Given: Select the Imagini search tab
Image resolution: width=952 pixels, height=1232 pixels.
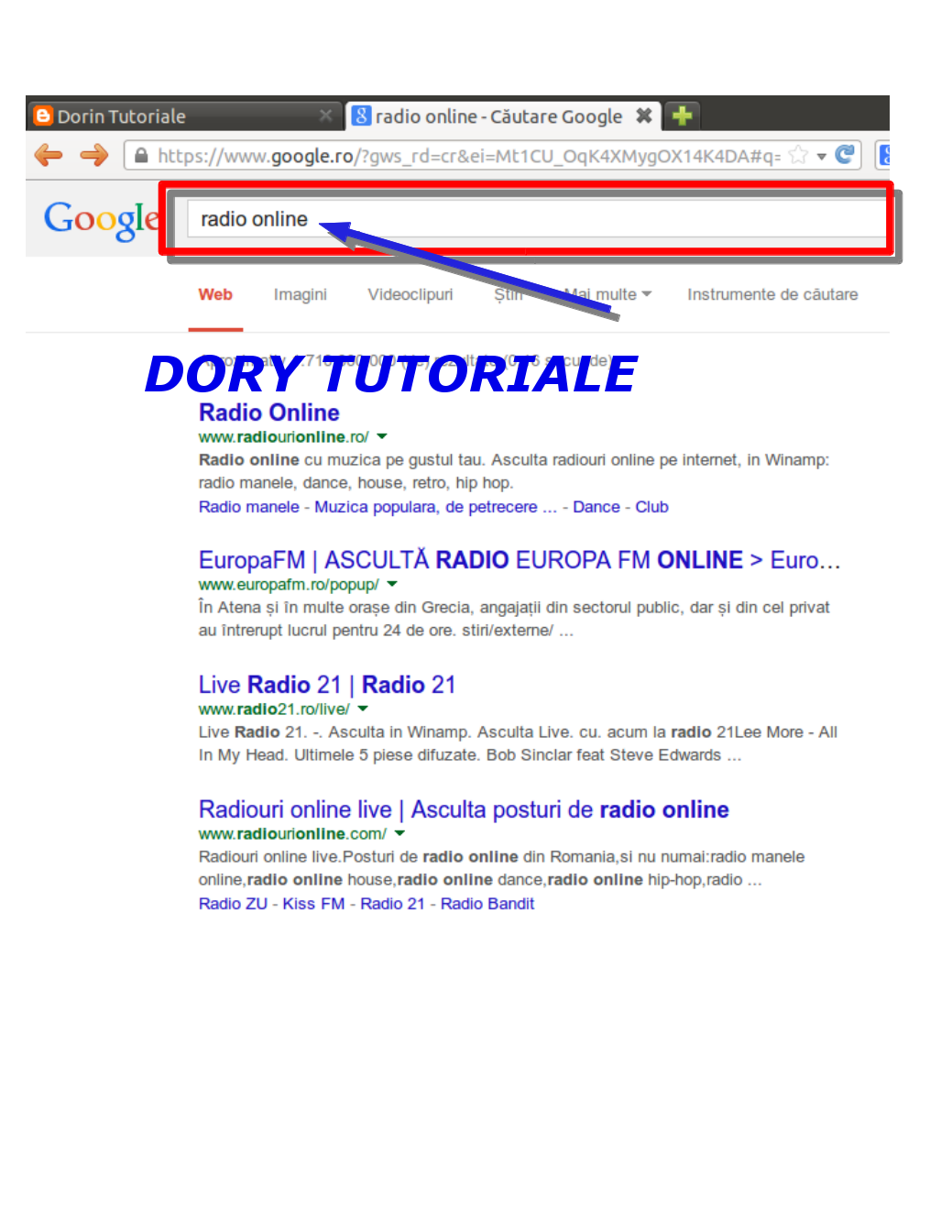Looking at the screenshot, I should [301, 294].
